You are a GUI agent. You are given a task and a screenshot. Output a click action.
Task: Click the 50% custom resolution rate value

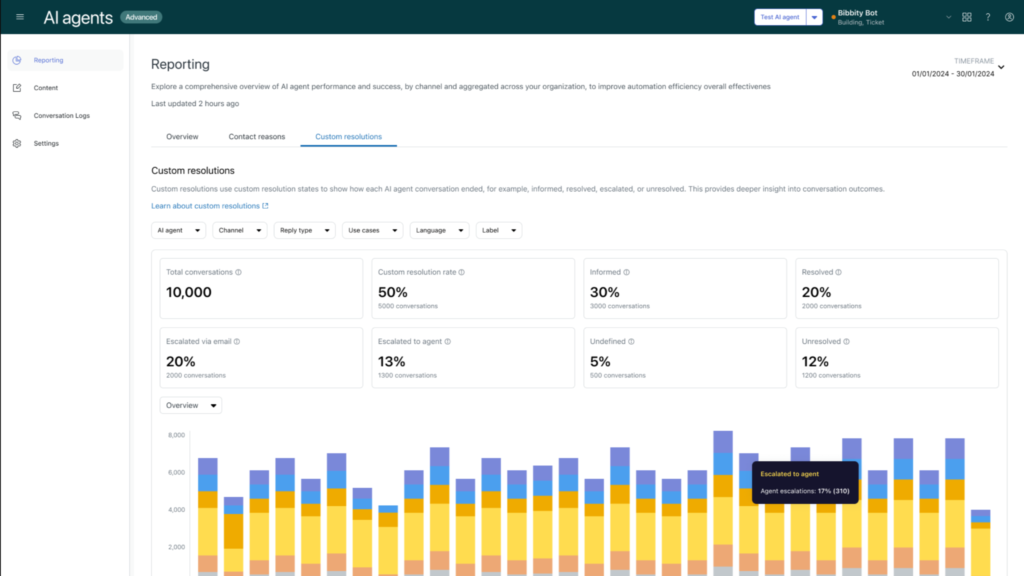click(392, 292)
